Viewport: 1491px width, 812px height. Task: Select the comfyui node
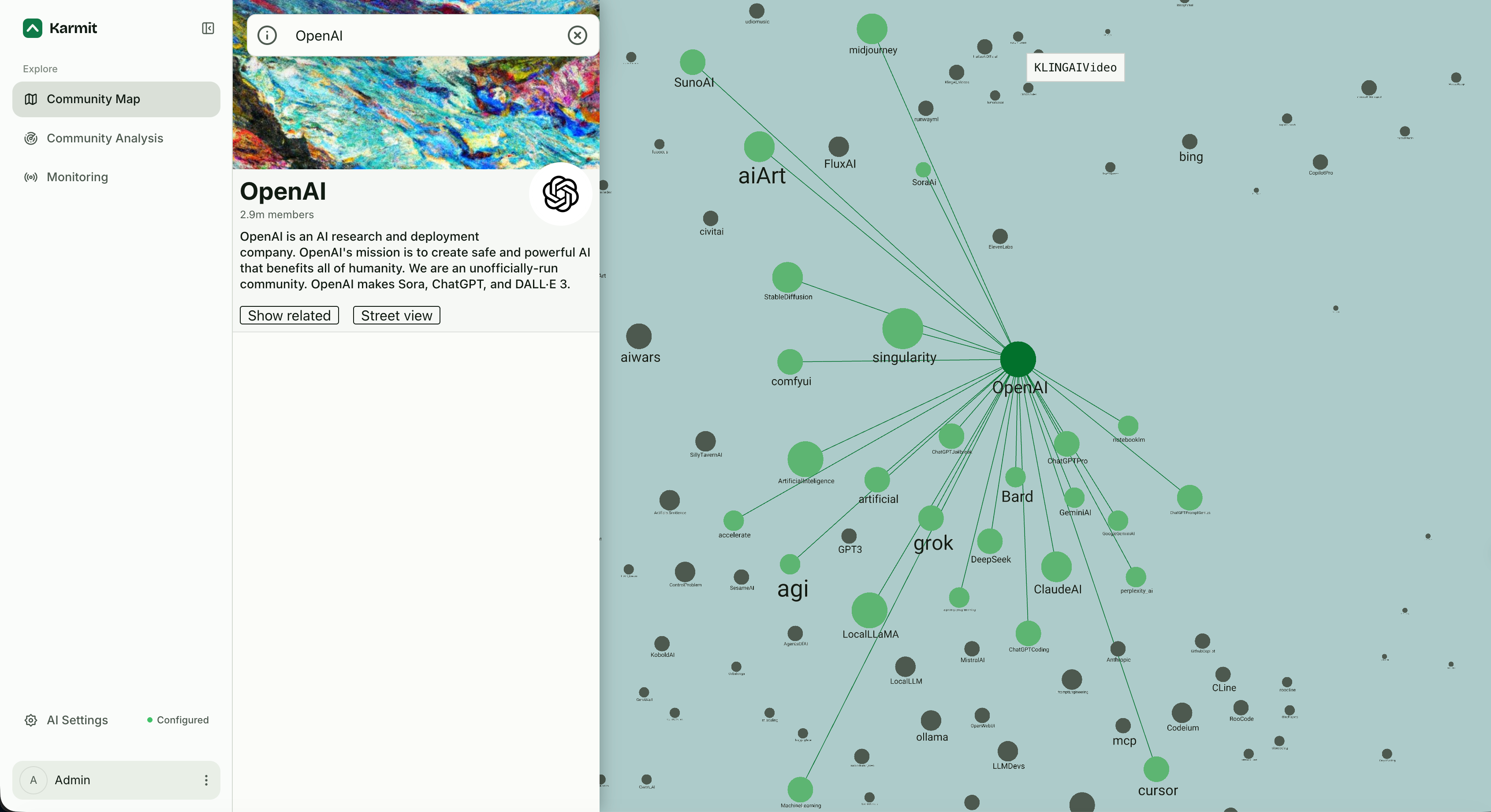click(x=790, y=362)
